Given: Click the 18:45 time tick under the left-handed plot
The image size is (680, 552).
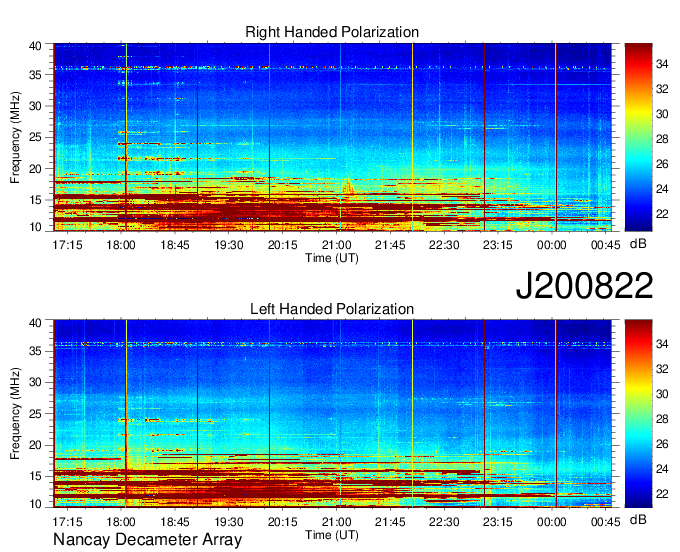Looking at the screenshot, I should tap(175, 522).
